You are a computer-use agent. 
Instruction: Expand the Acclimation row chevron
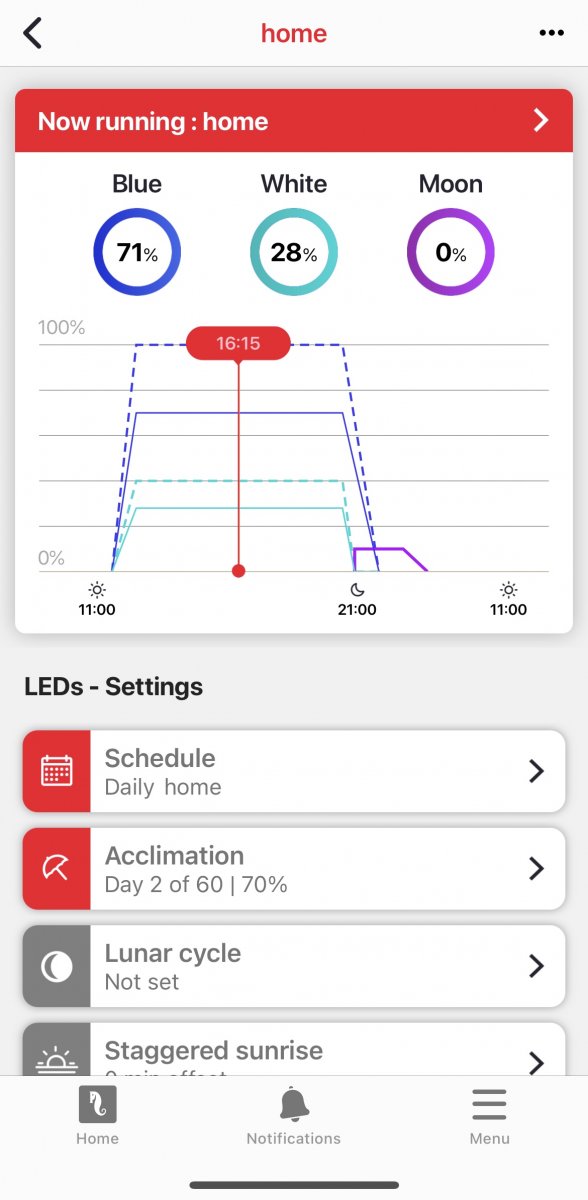pyautogui.click(x=536, y=868)
